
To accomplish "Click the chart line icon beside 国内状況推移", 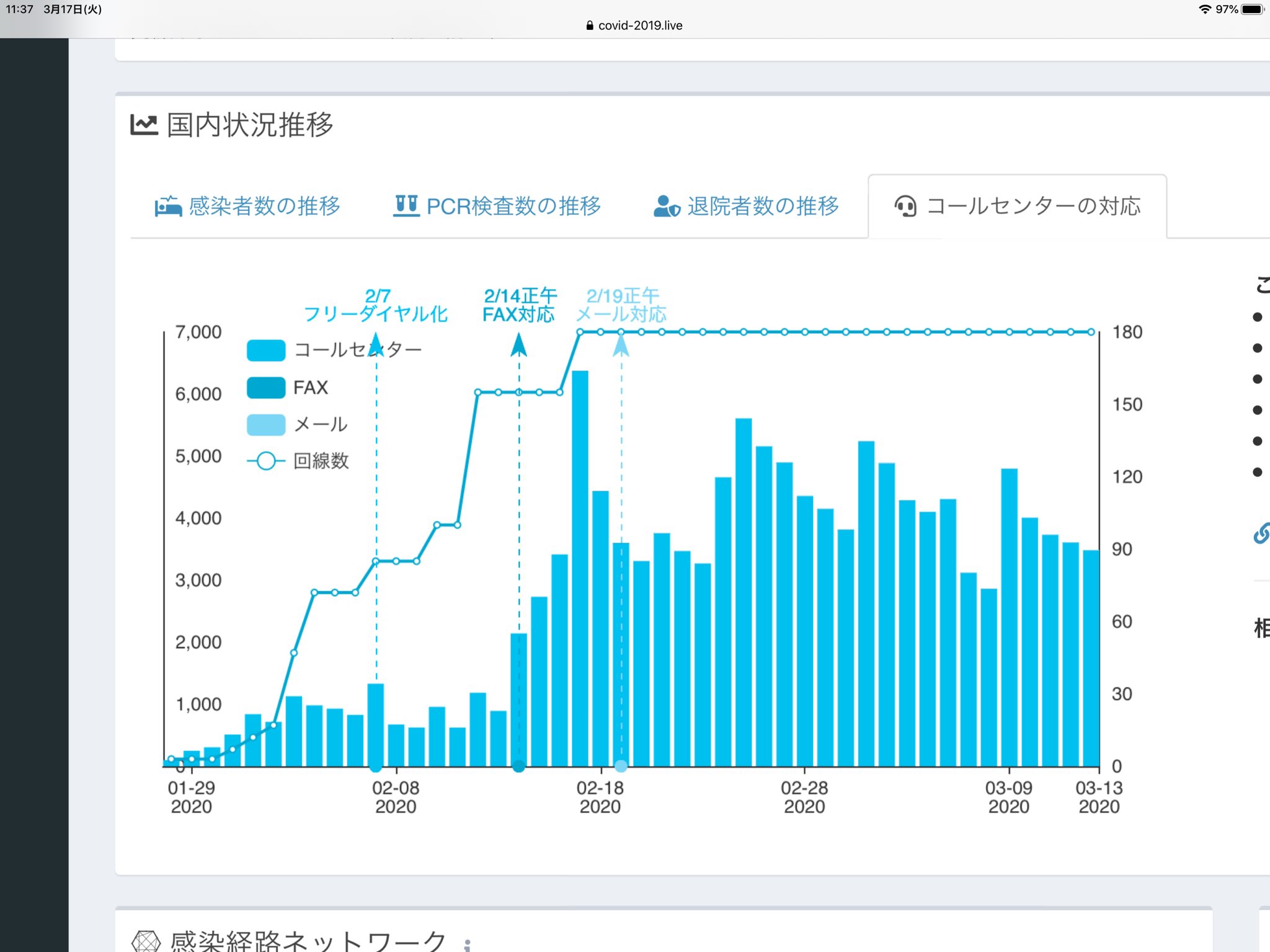I will (144, 125).
